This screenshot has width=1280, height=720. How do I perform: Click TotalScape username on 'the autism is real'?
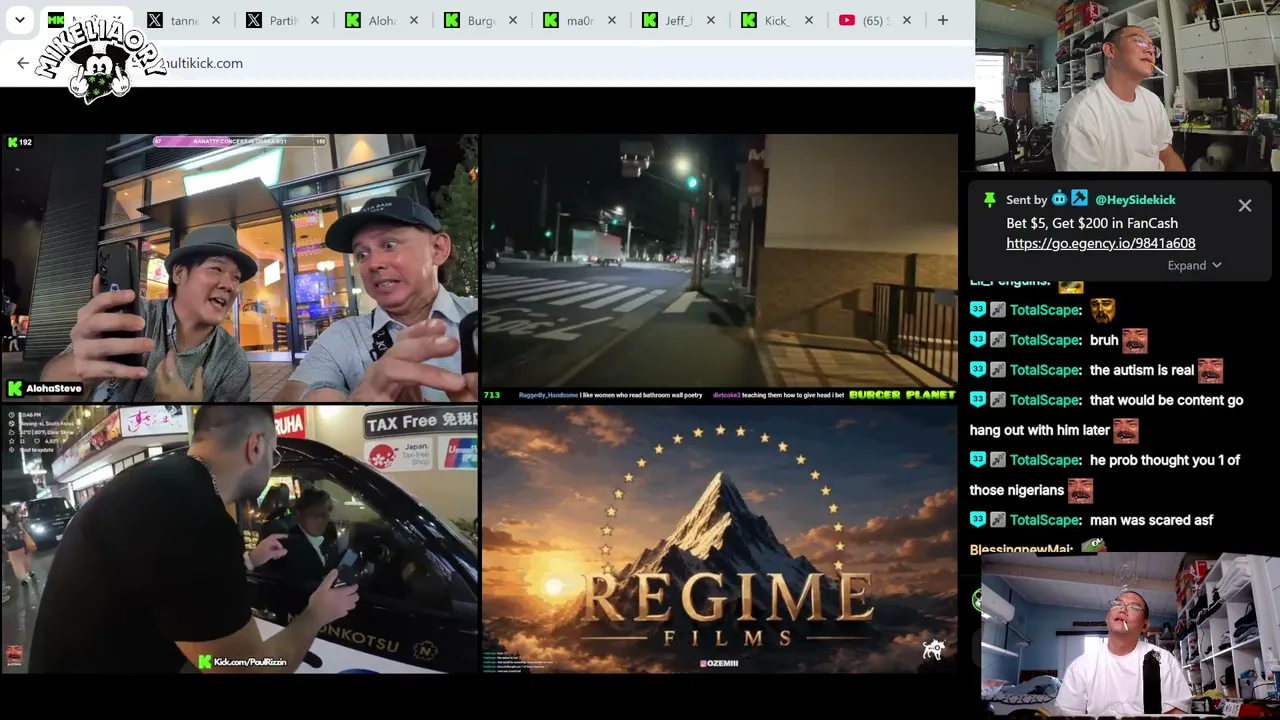(x=1046, y=370)
